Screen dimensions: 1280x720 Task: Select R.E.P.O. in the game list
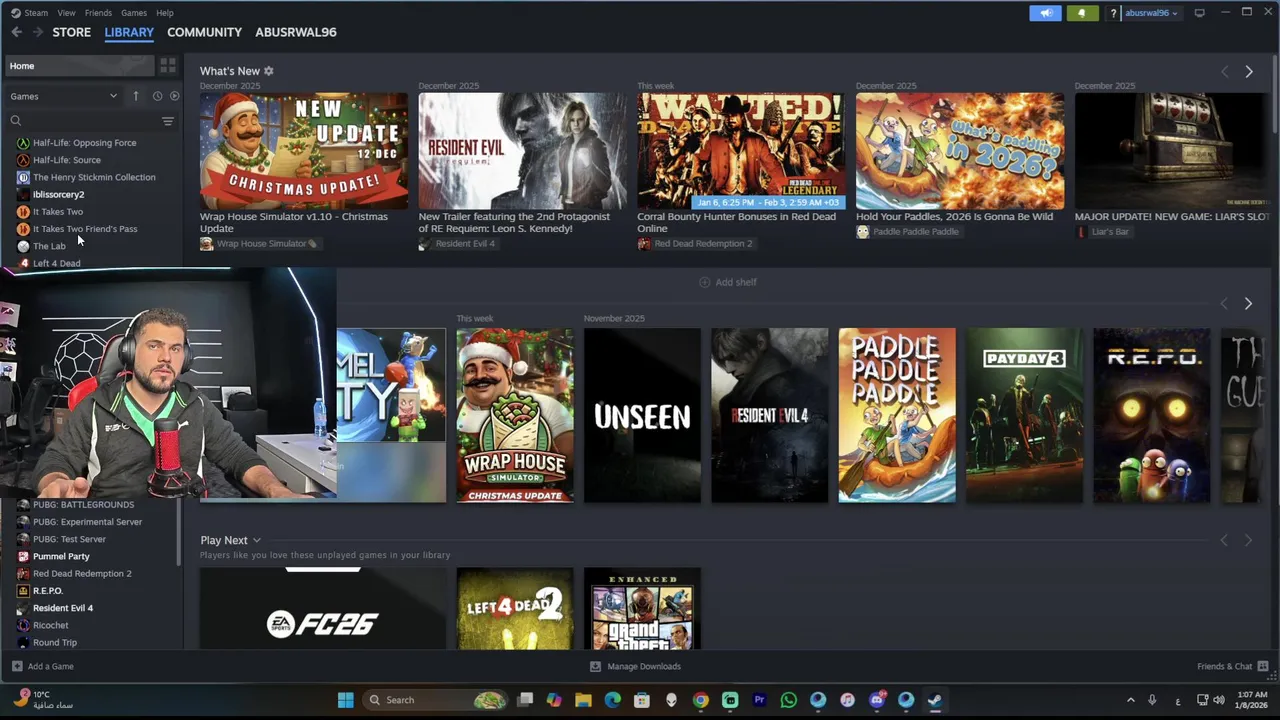(48, 591)
